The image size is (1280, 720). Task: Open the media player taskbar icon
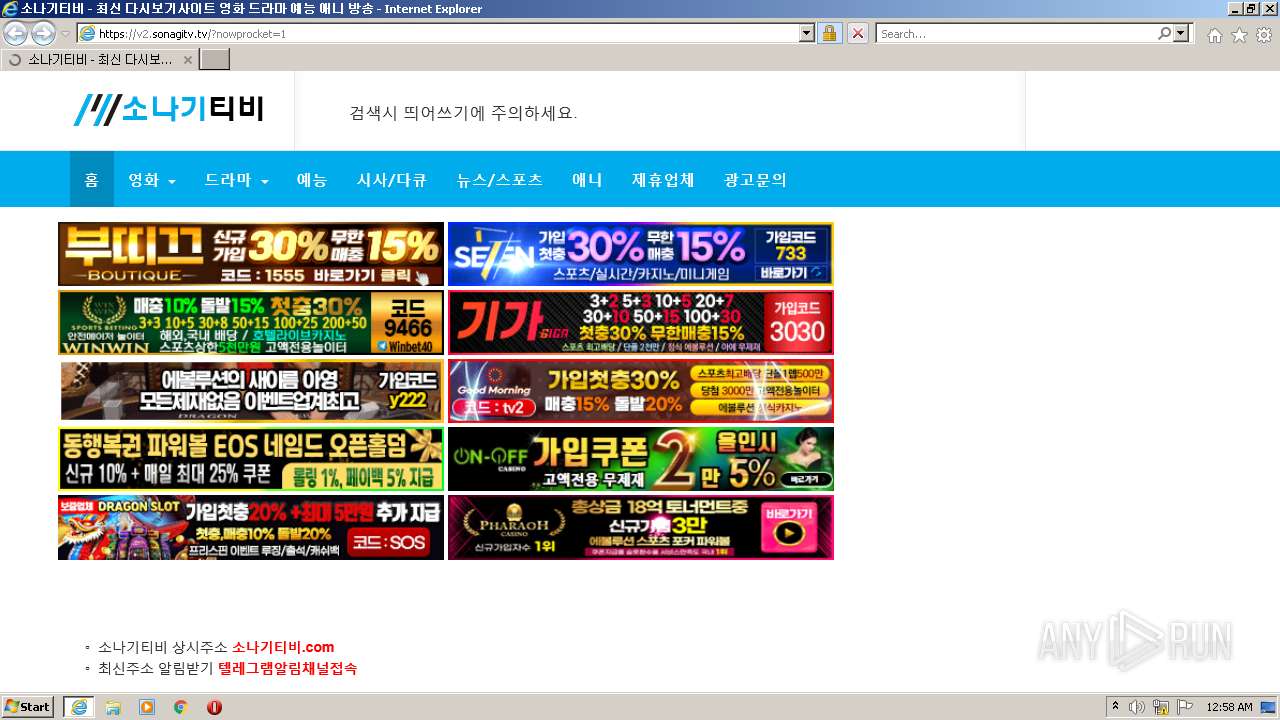pos(147,707)
